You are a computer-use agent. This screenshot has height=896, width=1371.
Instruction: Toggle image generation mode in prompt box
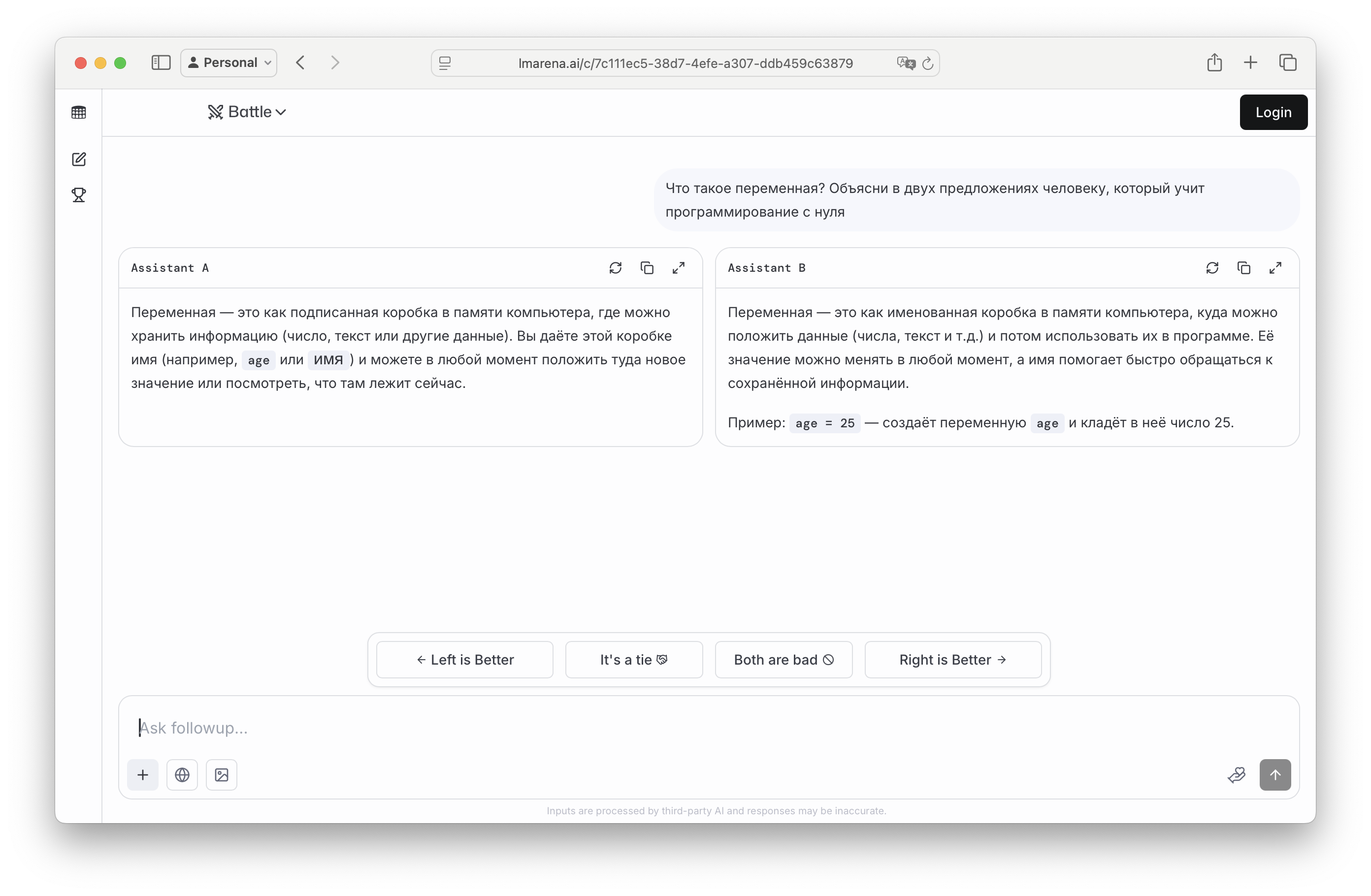pyautogui.click(x=222, y=774)
